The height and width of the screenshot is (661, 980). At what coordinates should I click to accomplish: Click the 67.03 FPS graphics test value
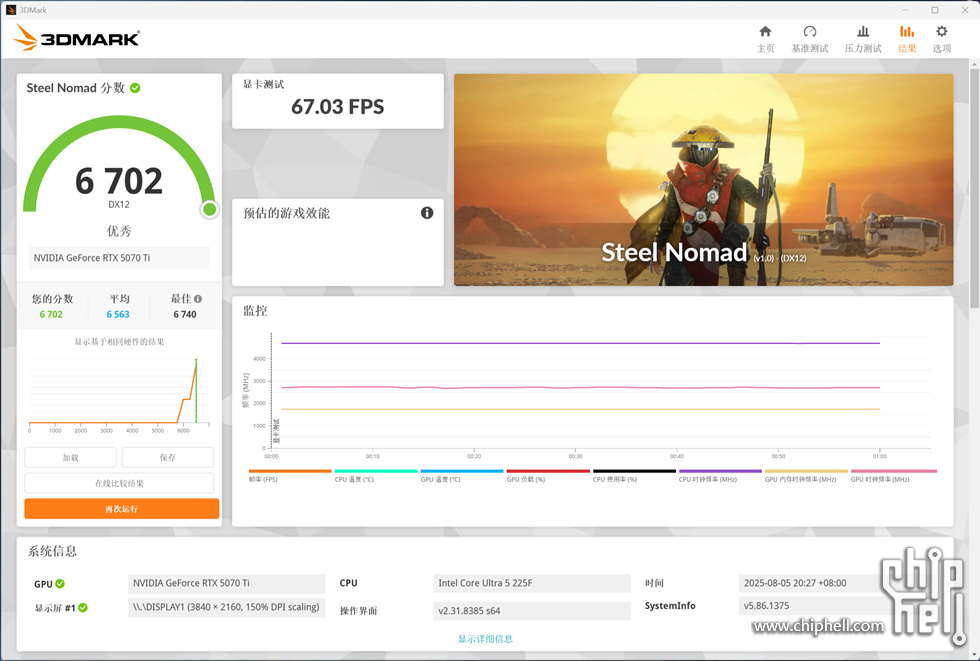(338, 107)
